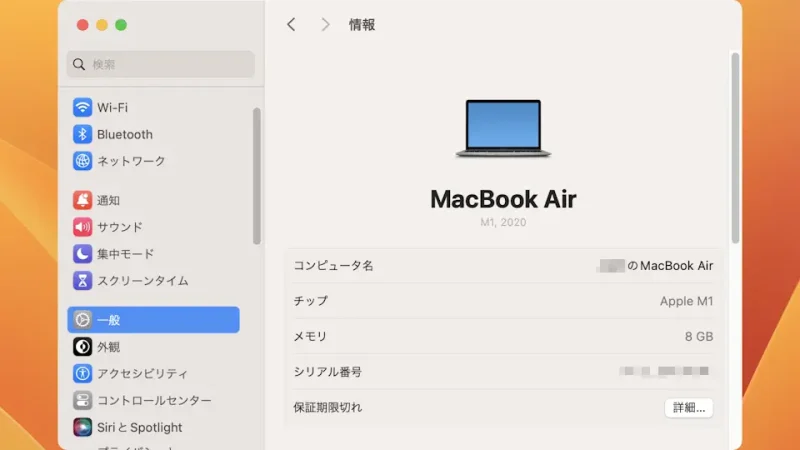Select アクセシビリティ icon
This screenshot has width=800, height=450.
pos(82,373)
